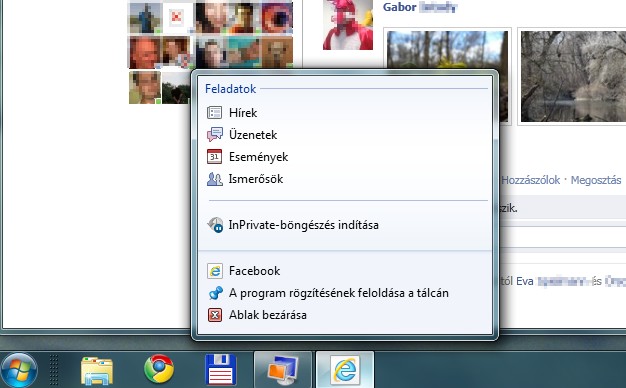Click the pinned Internet Explorer taskbar button
The image size is (626, 388).
345,370
